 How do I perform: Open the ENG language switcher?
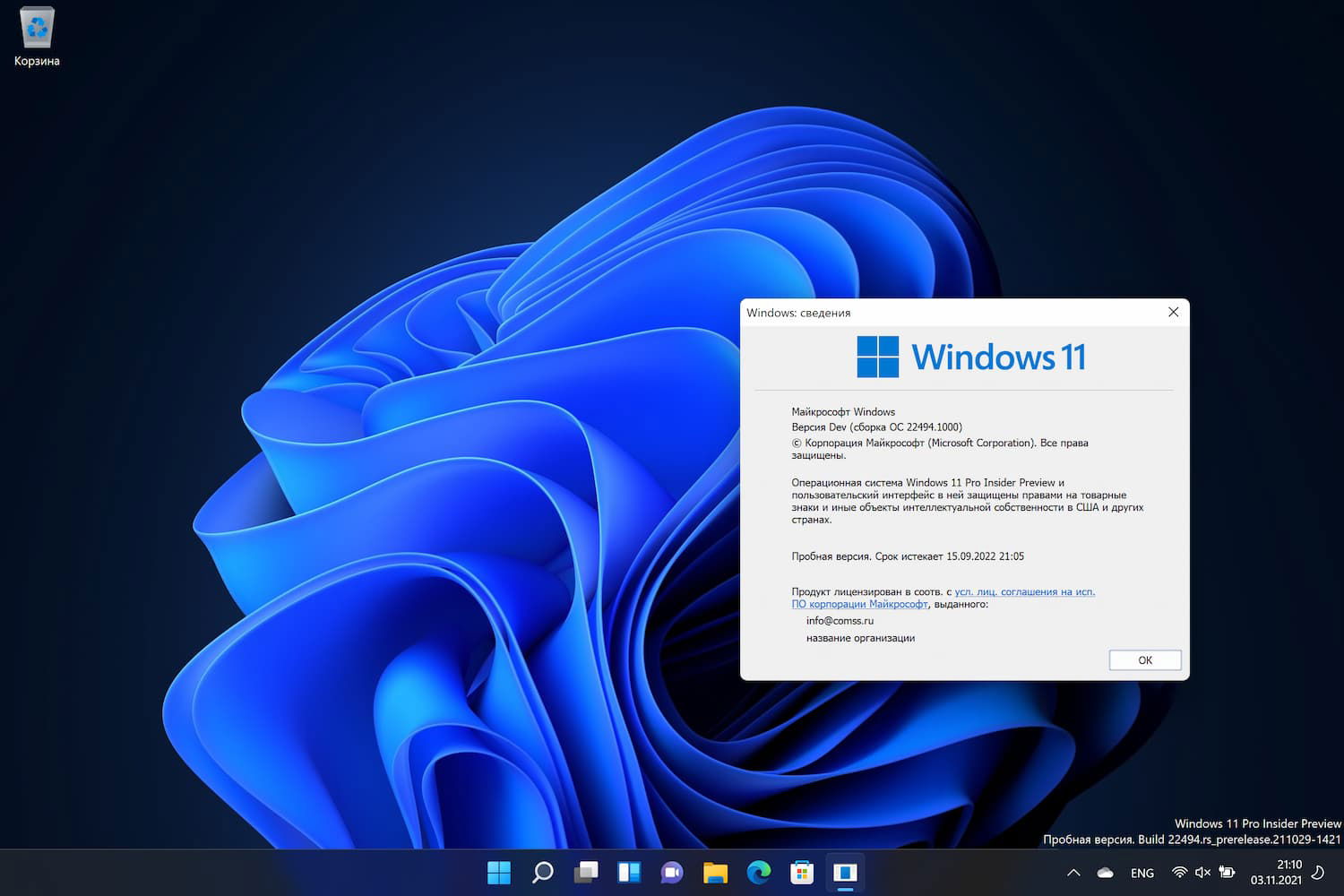click(1142, 872)
